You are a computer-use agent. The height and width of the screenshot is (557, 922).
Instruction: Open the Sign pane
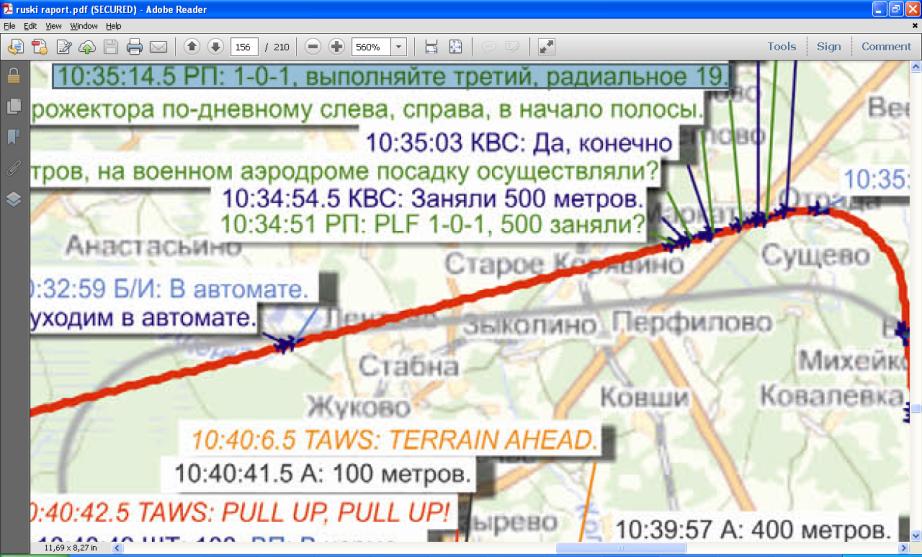coord(829,46)
